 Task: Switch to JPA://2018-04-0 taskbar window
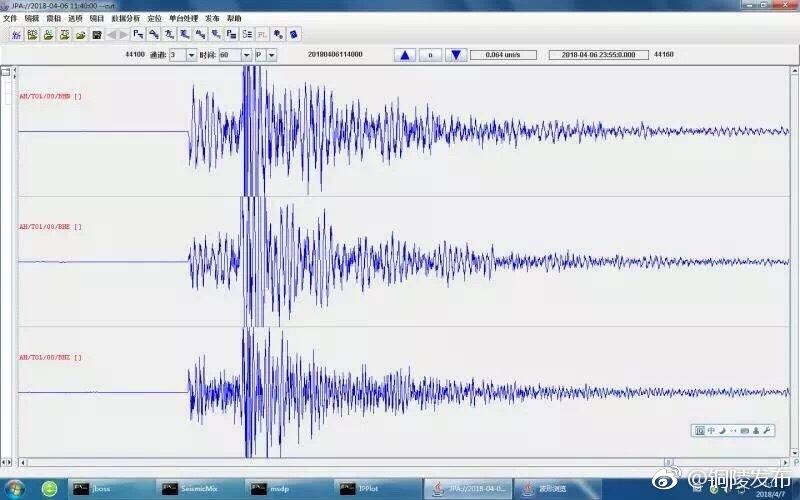point(468,489)
